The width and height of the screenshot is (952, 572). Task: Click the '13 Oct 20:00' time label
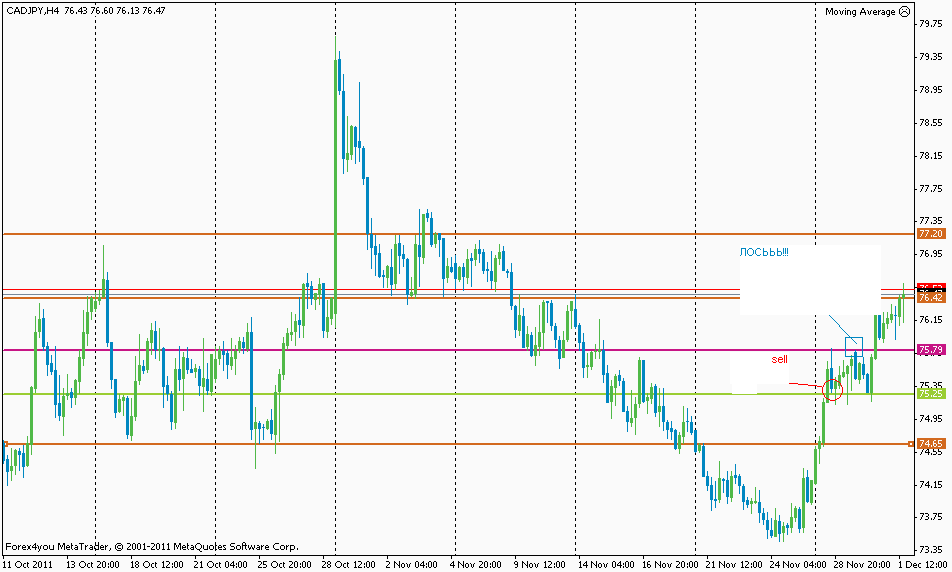coord(93,564)
